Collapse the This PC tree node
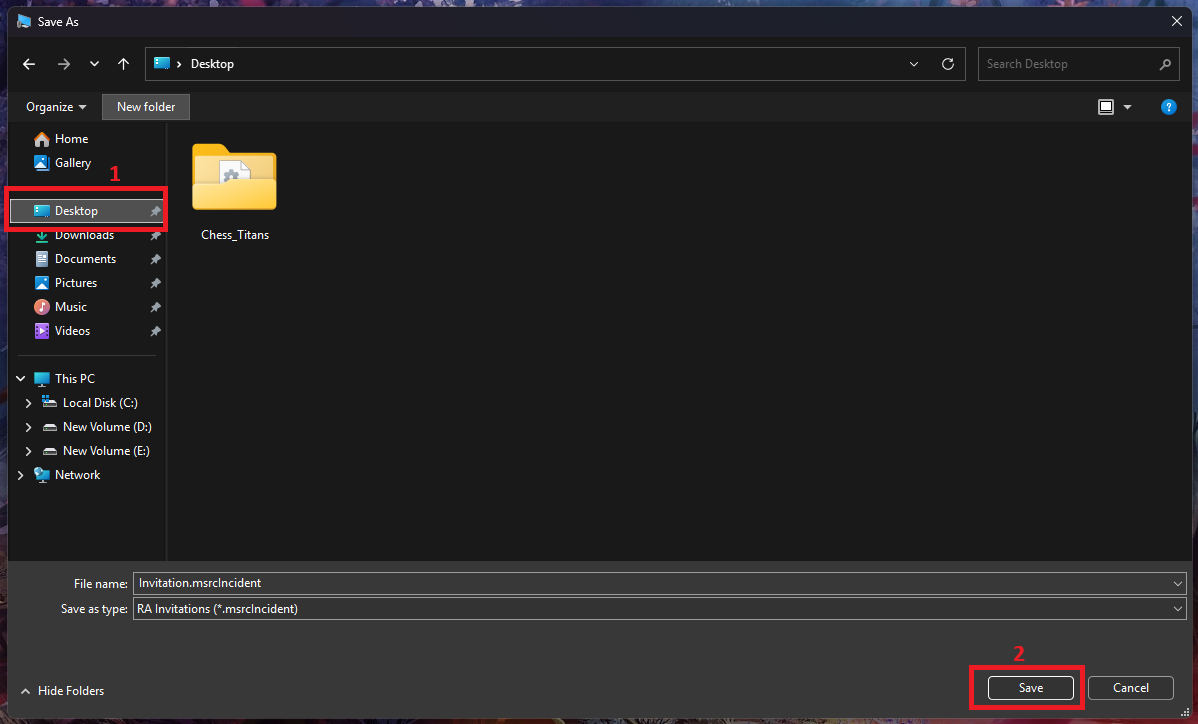 [x=21, y=379]
